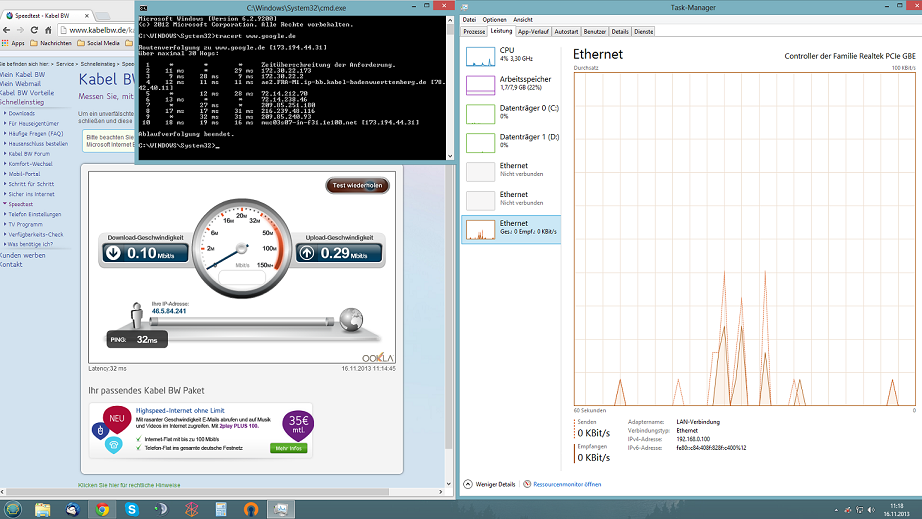
Task: Expand Downloads in the sidebar
Action: [x=21, y=113]
